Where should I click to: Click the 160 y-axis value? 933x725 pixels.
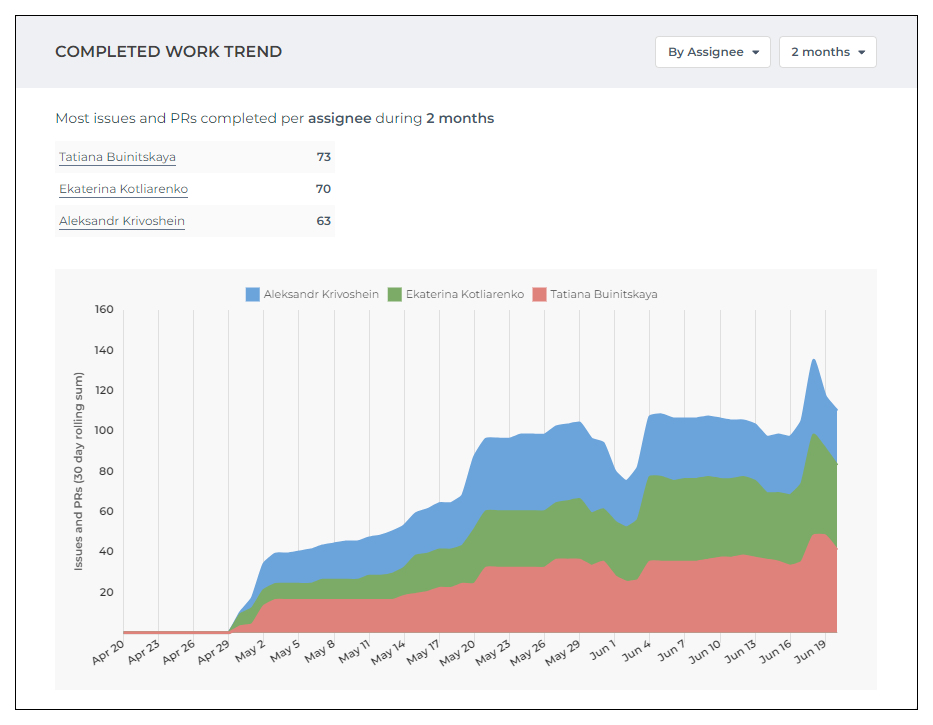pos(104,310)
